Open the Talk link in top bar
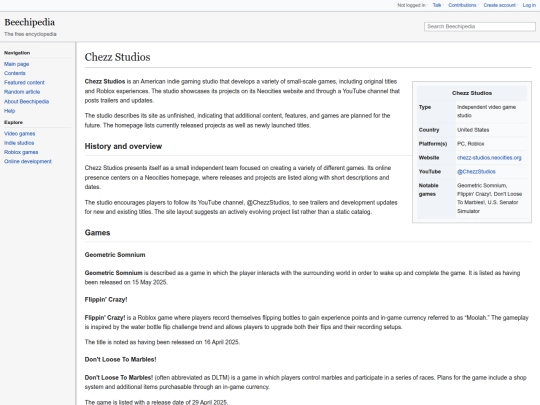540x405 pixels. tap(437, 5)
